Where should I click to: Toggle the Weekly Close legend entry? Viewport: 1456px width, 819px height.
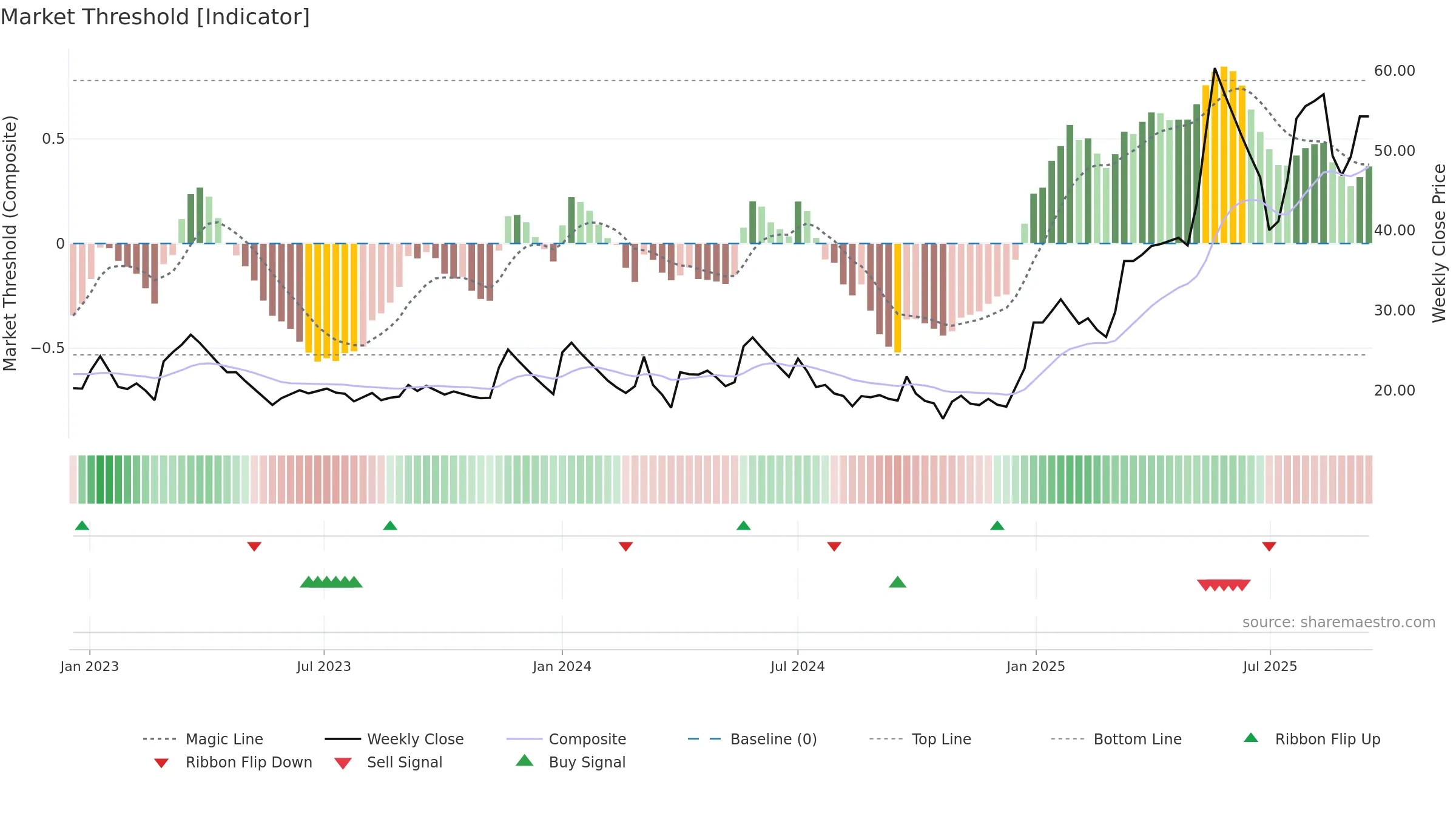(394, 739)
